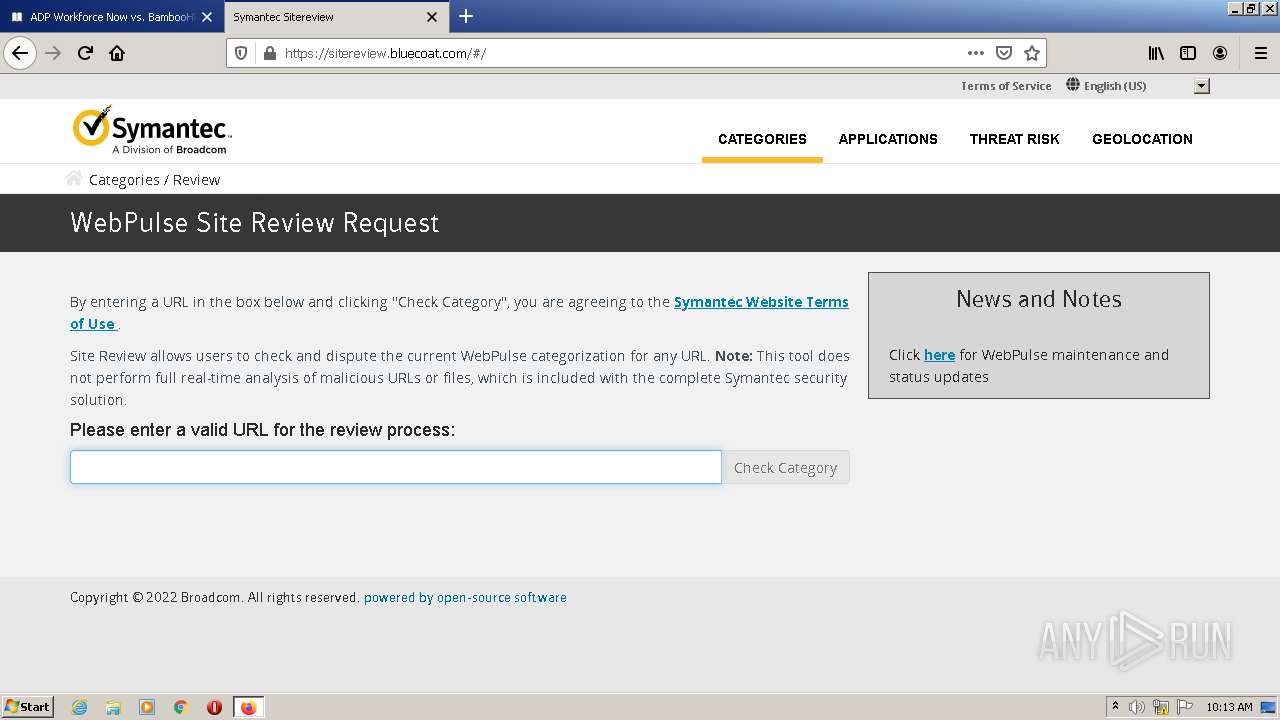
Task: Click the Symantec logo
Action: pyautogui.click(x=152, y=130)
